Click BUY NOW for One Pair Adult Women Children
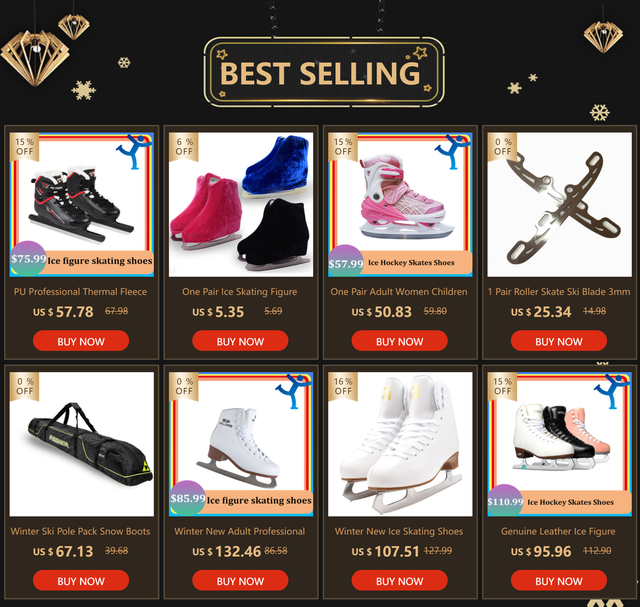The width and height of the screenshot is (640, 607). (399, 341)
